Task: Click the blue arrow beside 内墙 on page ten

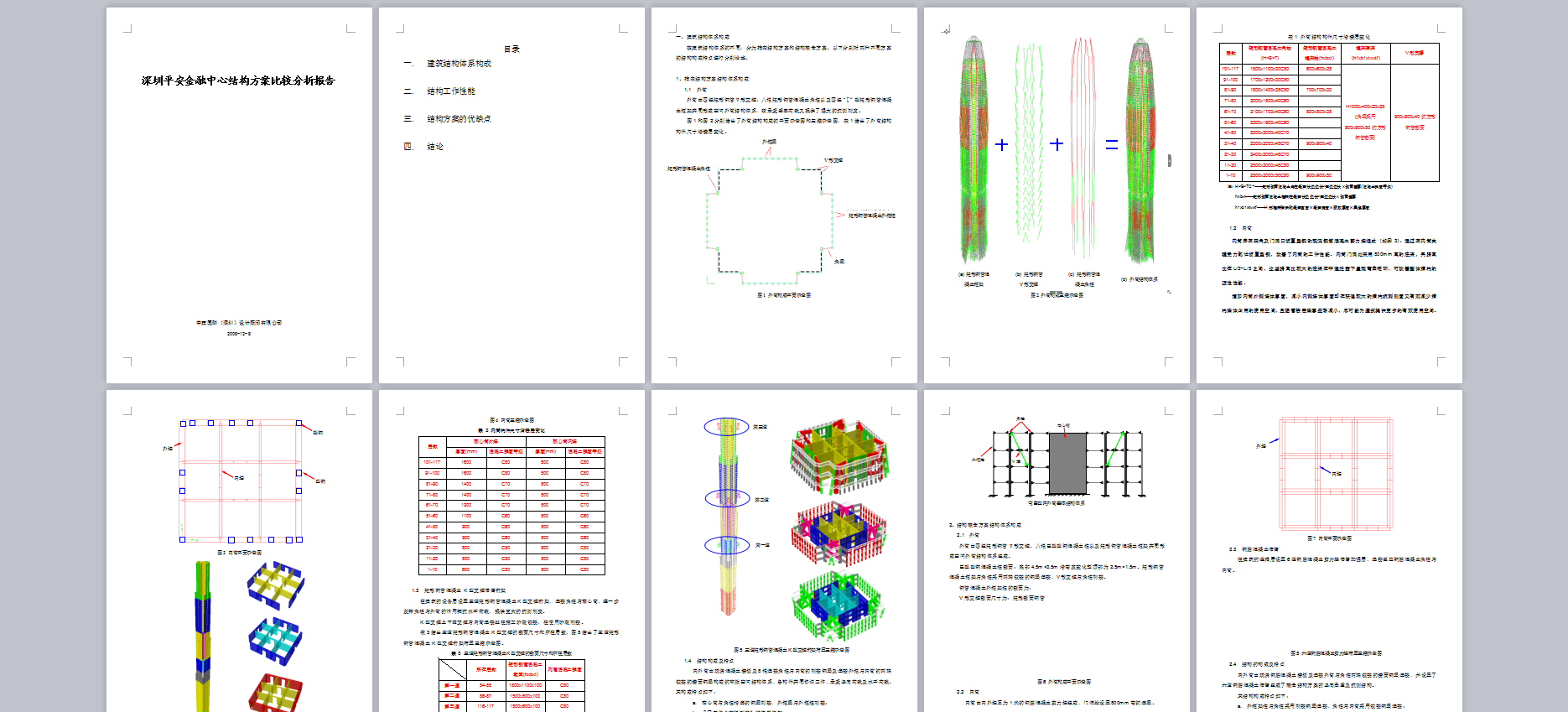Action: click(1325, 470)
